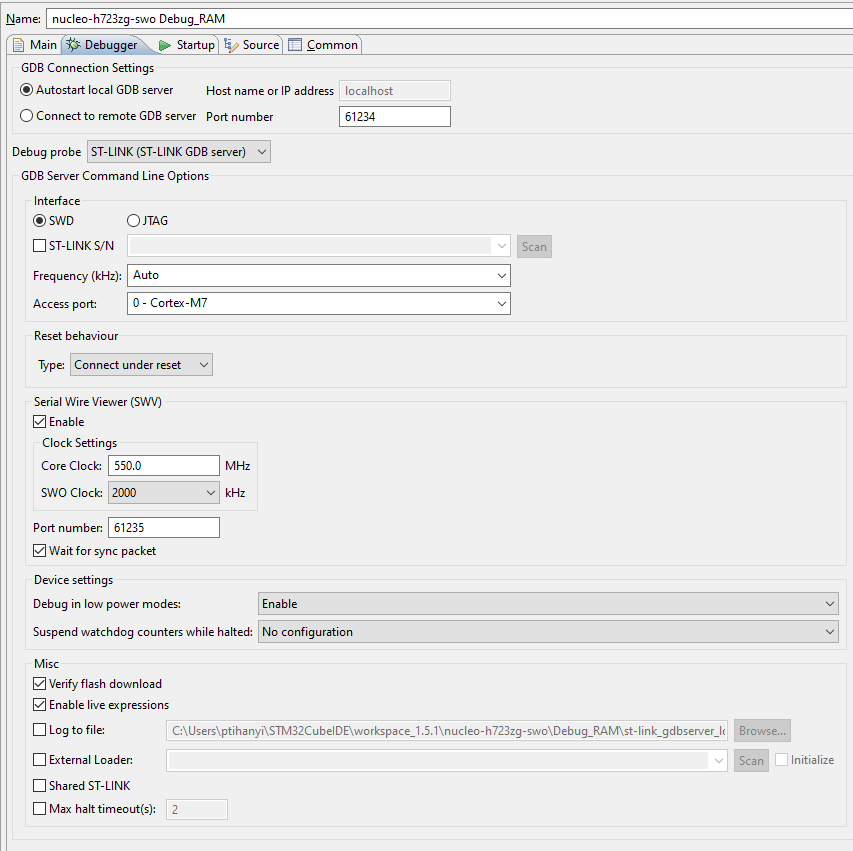The image size is (853, 851).
Task: Toggle Verify flash download checkbox
Action: (39, 683)
